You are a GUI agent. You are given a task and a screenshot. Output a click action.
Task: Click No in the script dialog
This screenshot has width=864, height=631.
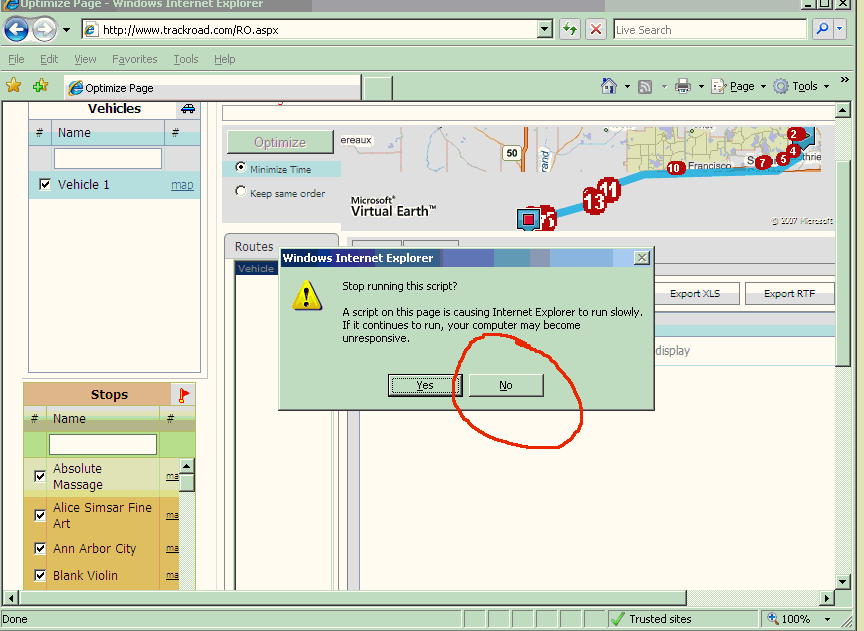coord(506,385)
